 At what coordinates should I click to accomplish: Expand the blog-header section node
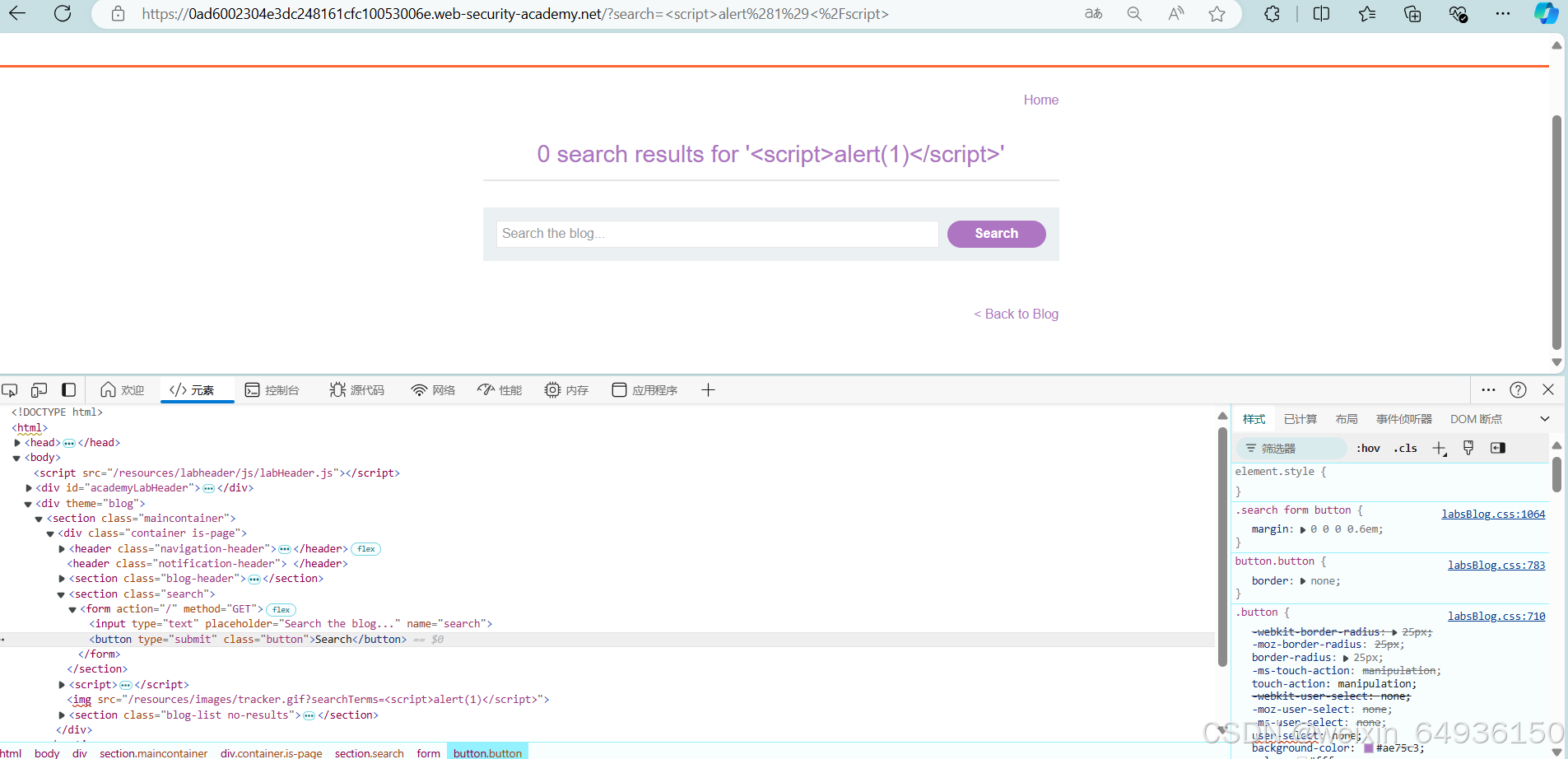click(62, 579)
